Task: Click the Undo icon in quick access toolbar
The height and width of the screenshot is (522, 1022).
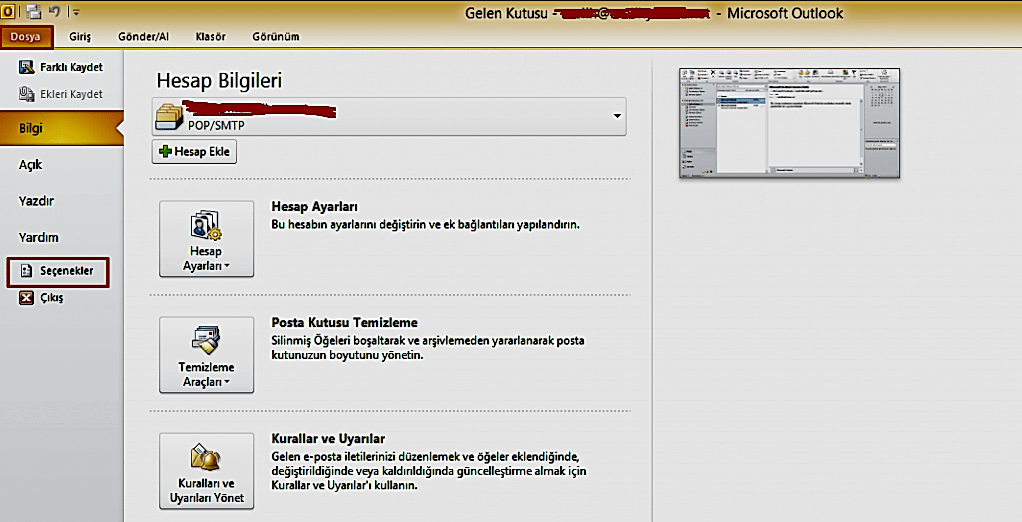Action: (55, 11)
